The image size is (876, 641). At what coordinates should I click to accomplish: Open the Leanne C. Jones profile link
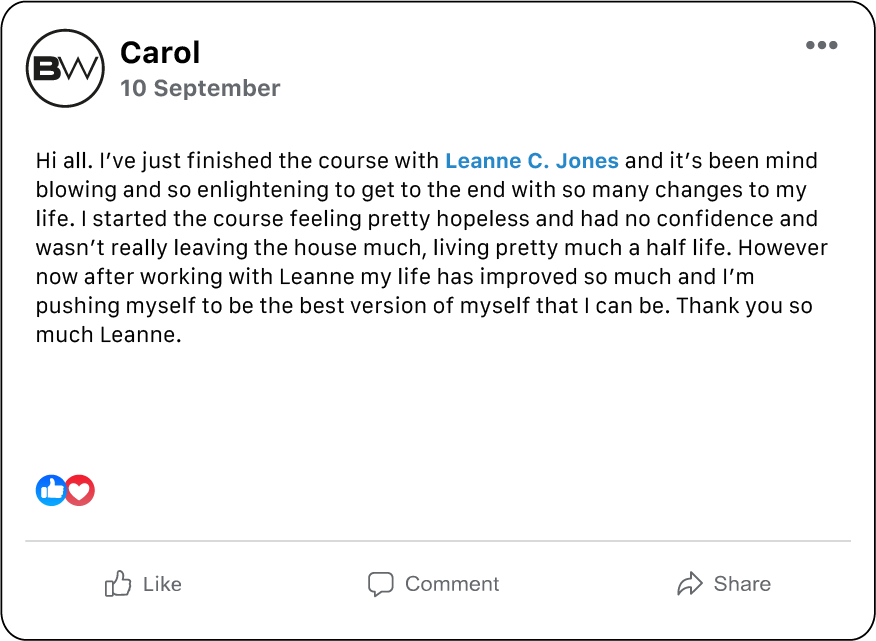(531, 161)
